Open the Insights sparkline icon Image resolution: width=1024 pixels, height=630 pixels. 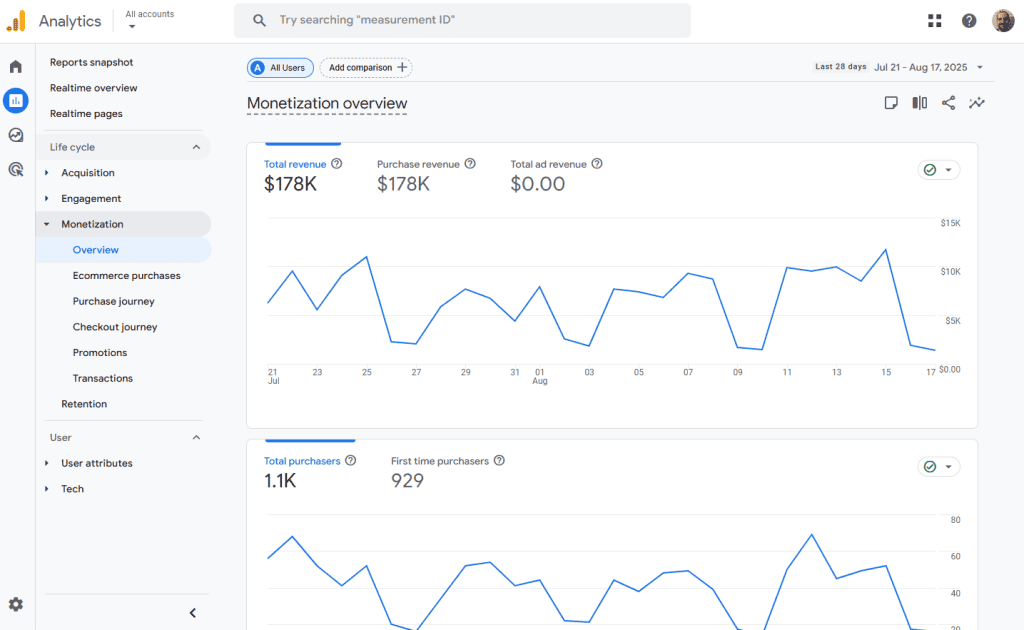pos(977,103)
